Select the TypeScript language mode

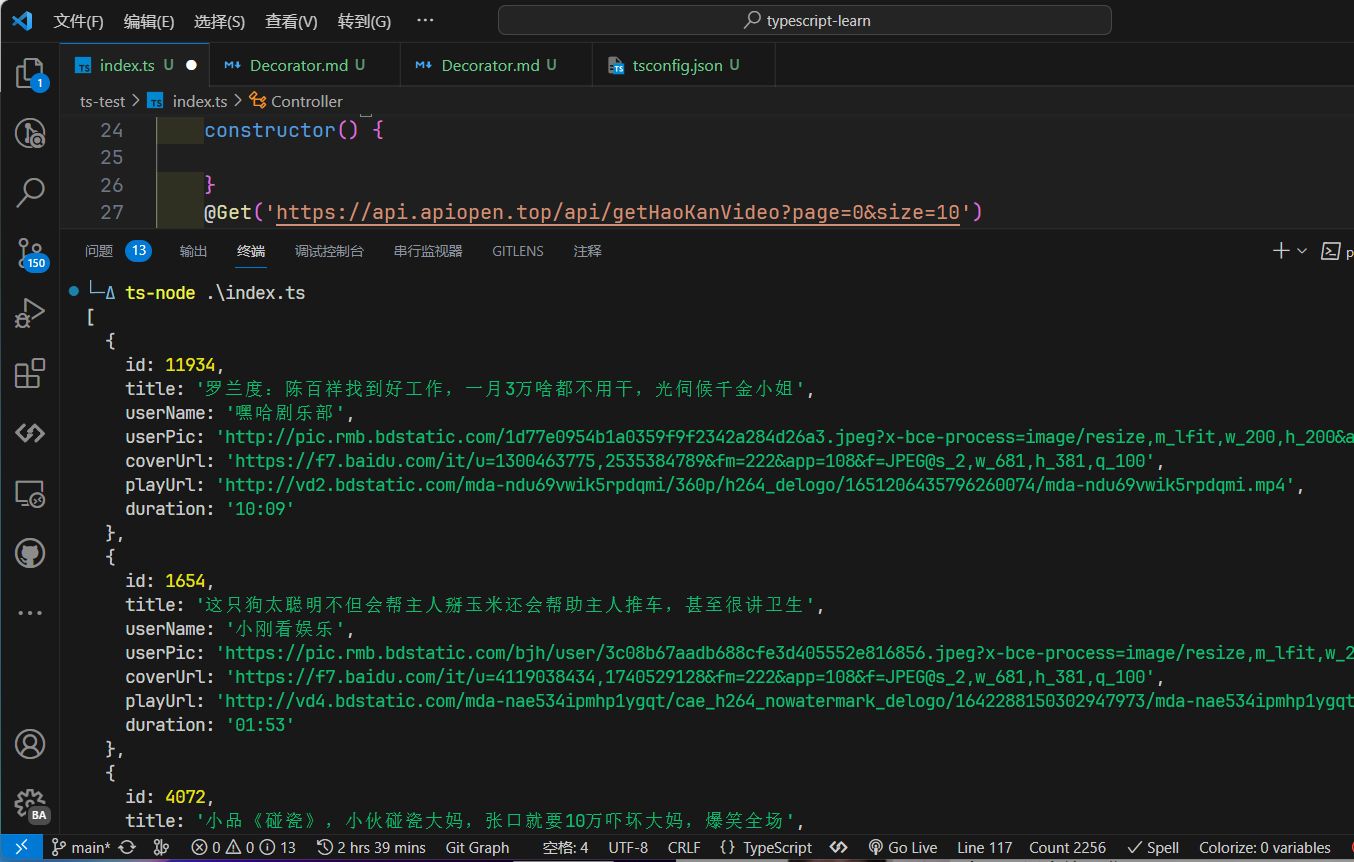click(766, 847)
